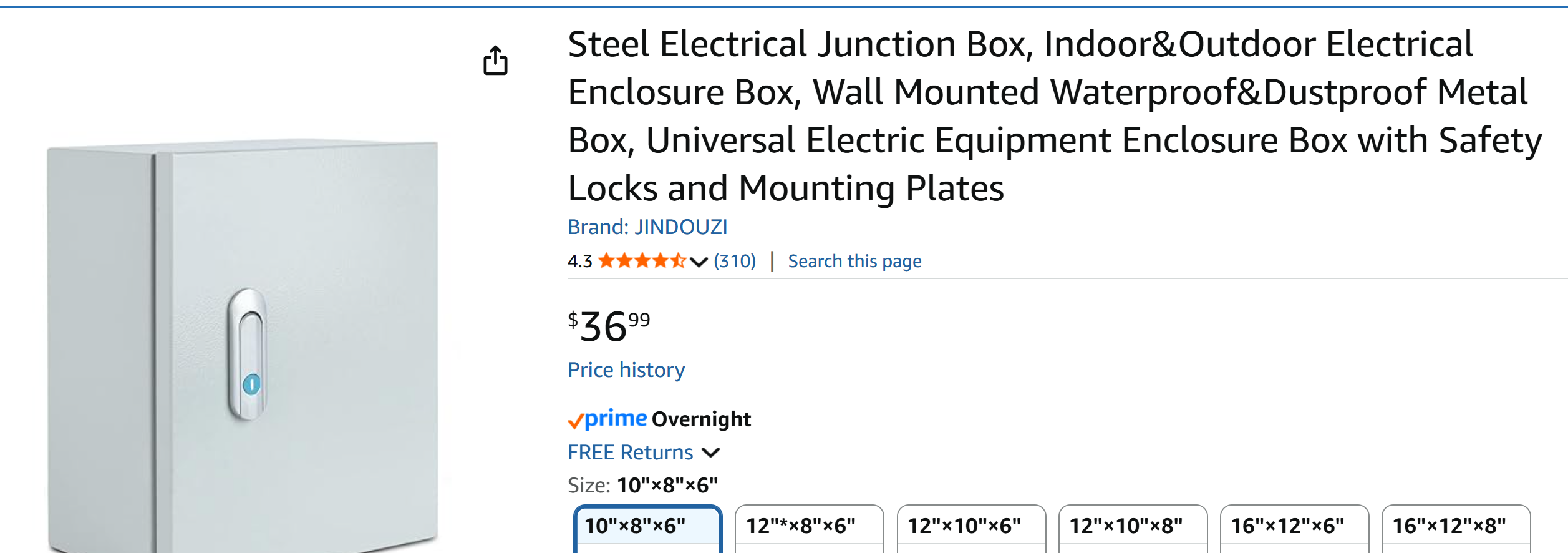
Task: Open the Price history link
Action: pyautogui.click(x=626, y=370)
